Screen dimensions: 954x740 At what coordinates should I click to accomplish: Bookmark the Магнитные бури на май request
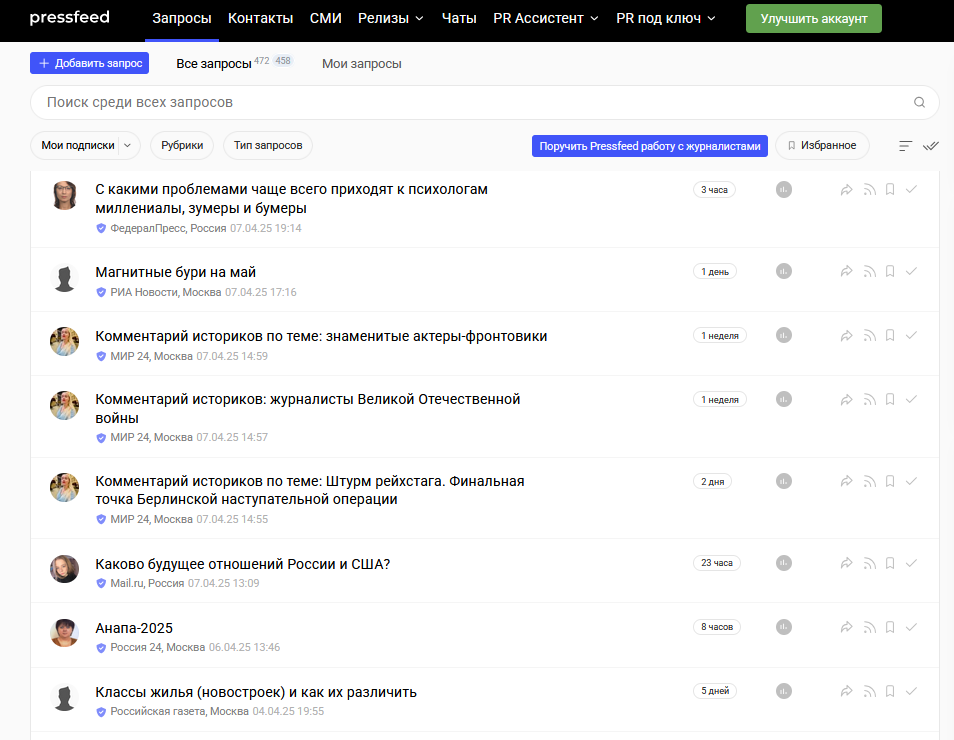890,271
